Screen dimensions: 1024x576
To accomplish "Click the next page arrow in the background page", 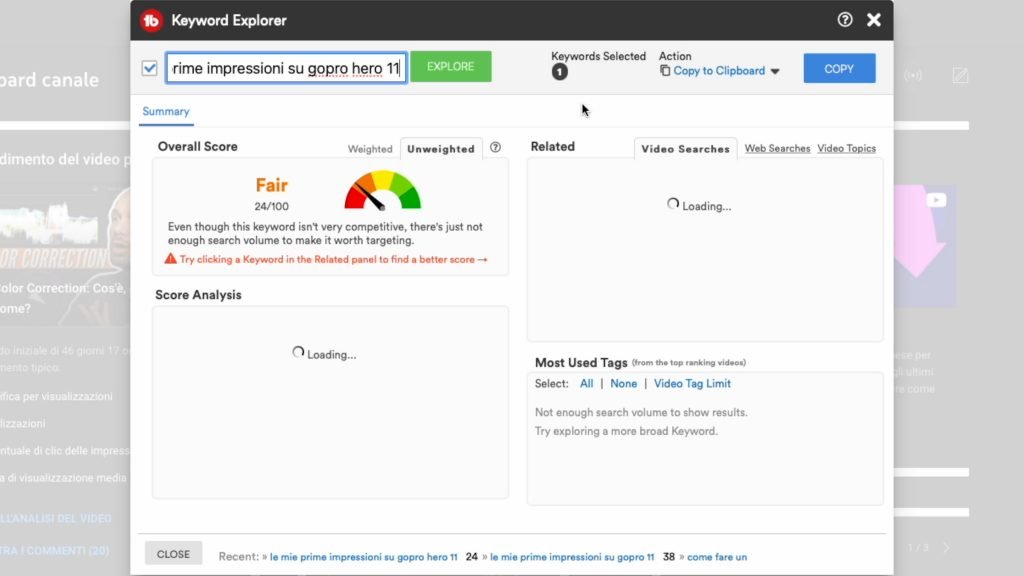I will 946,548.
